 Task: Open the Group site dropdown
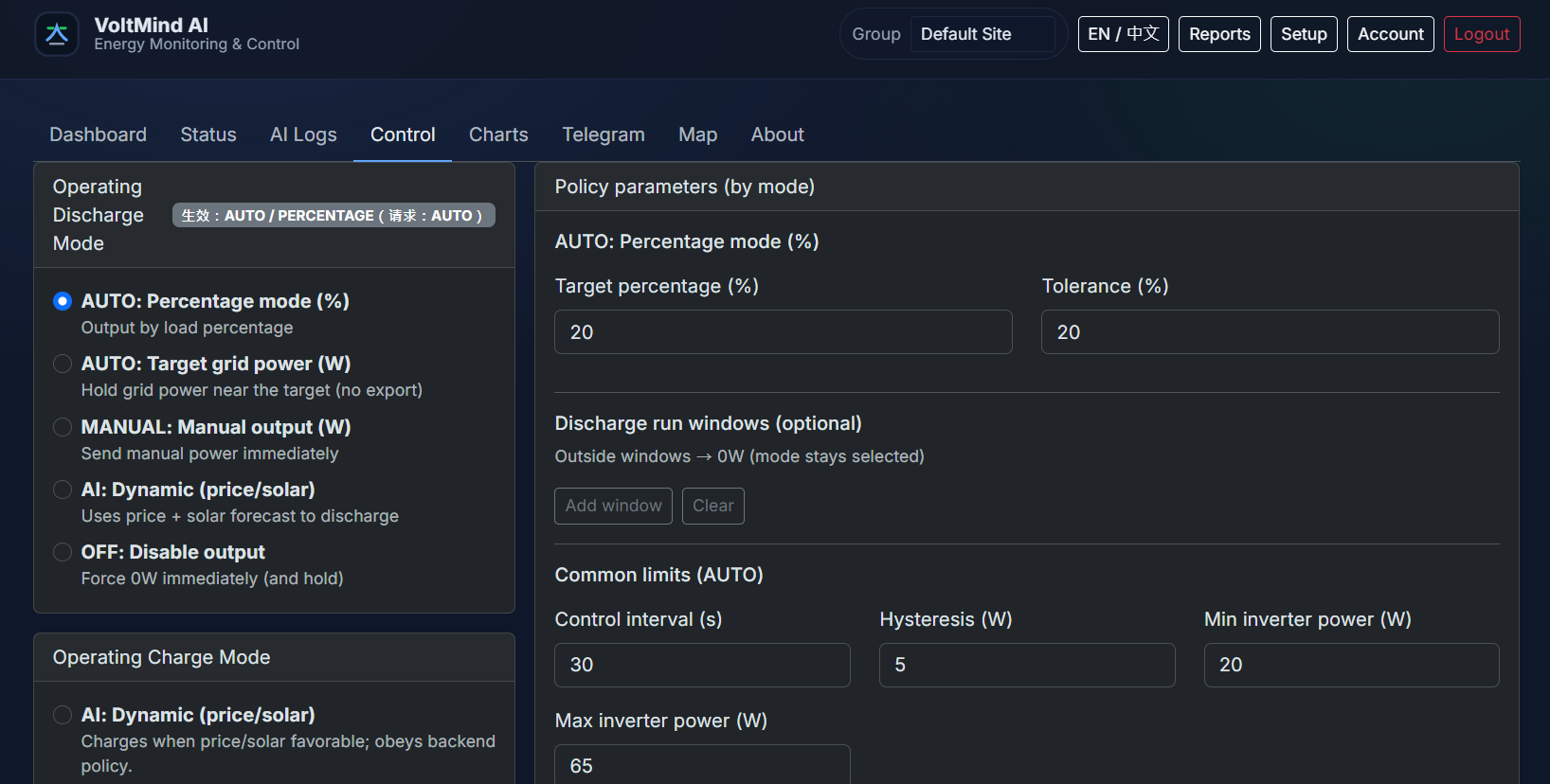point(982,34)
